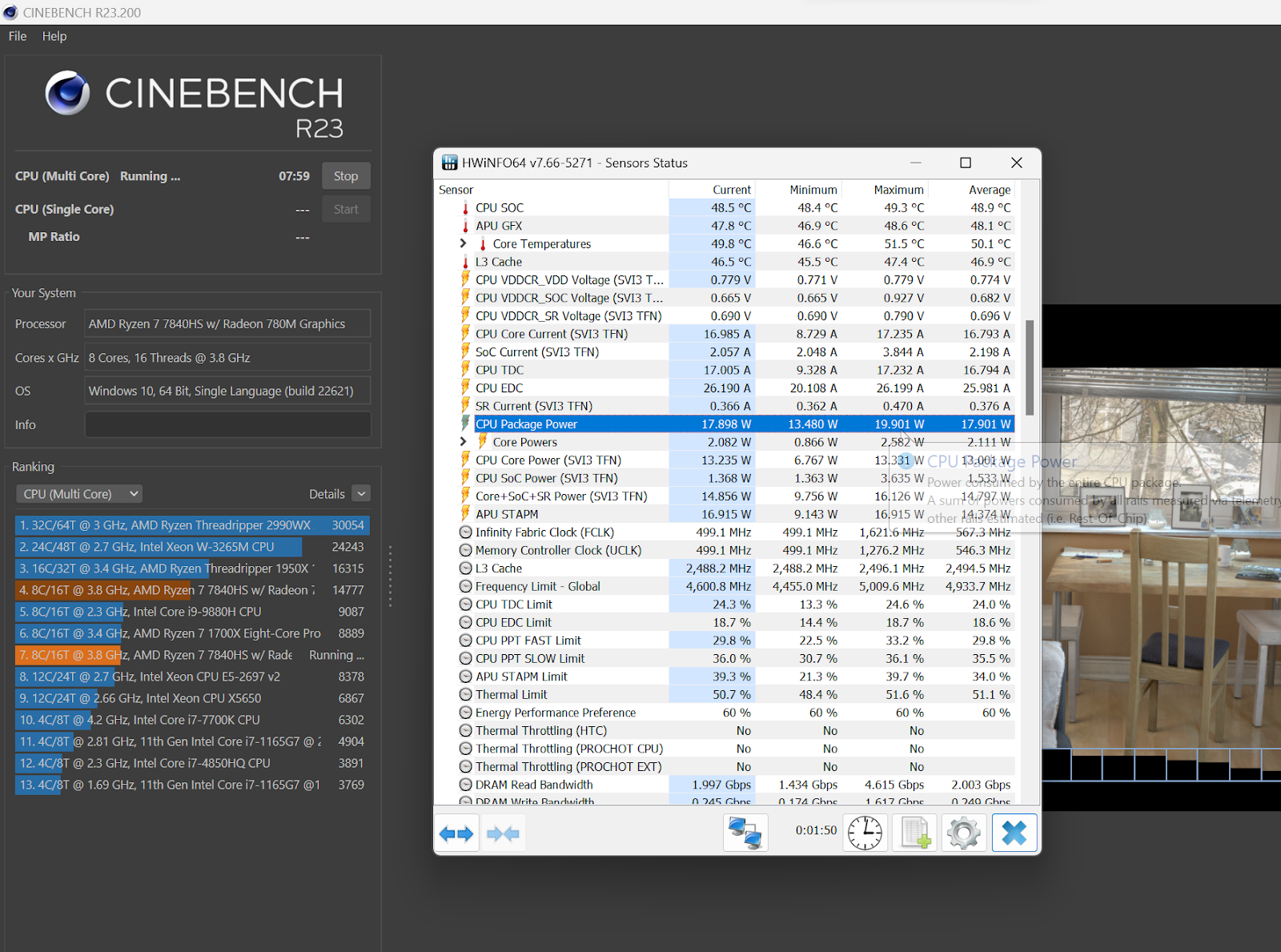Click the Cores x GHz field
Viewport: 1281px width, 952px height.
coord(228,357)
